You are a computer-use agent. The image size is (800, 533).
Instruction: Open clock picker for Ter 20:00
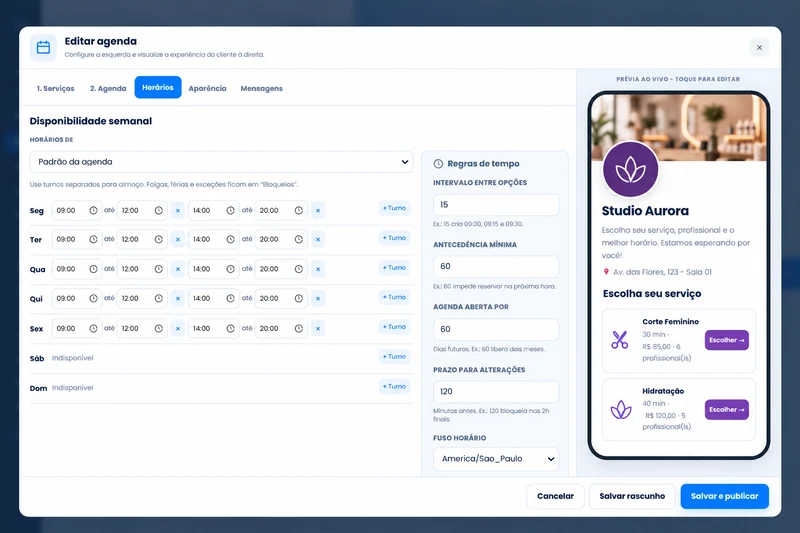point(298,239)
